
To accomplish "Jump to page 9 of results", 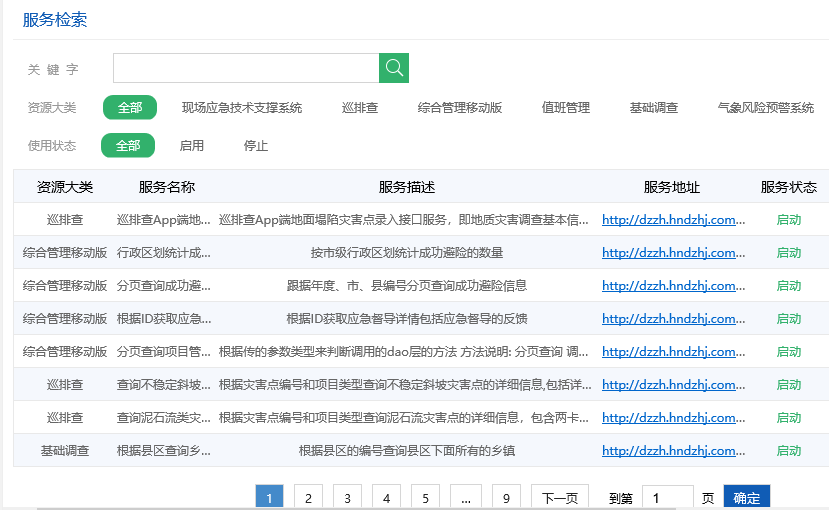I will (507, 498).
